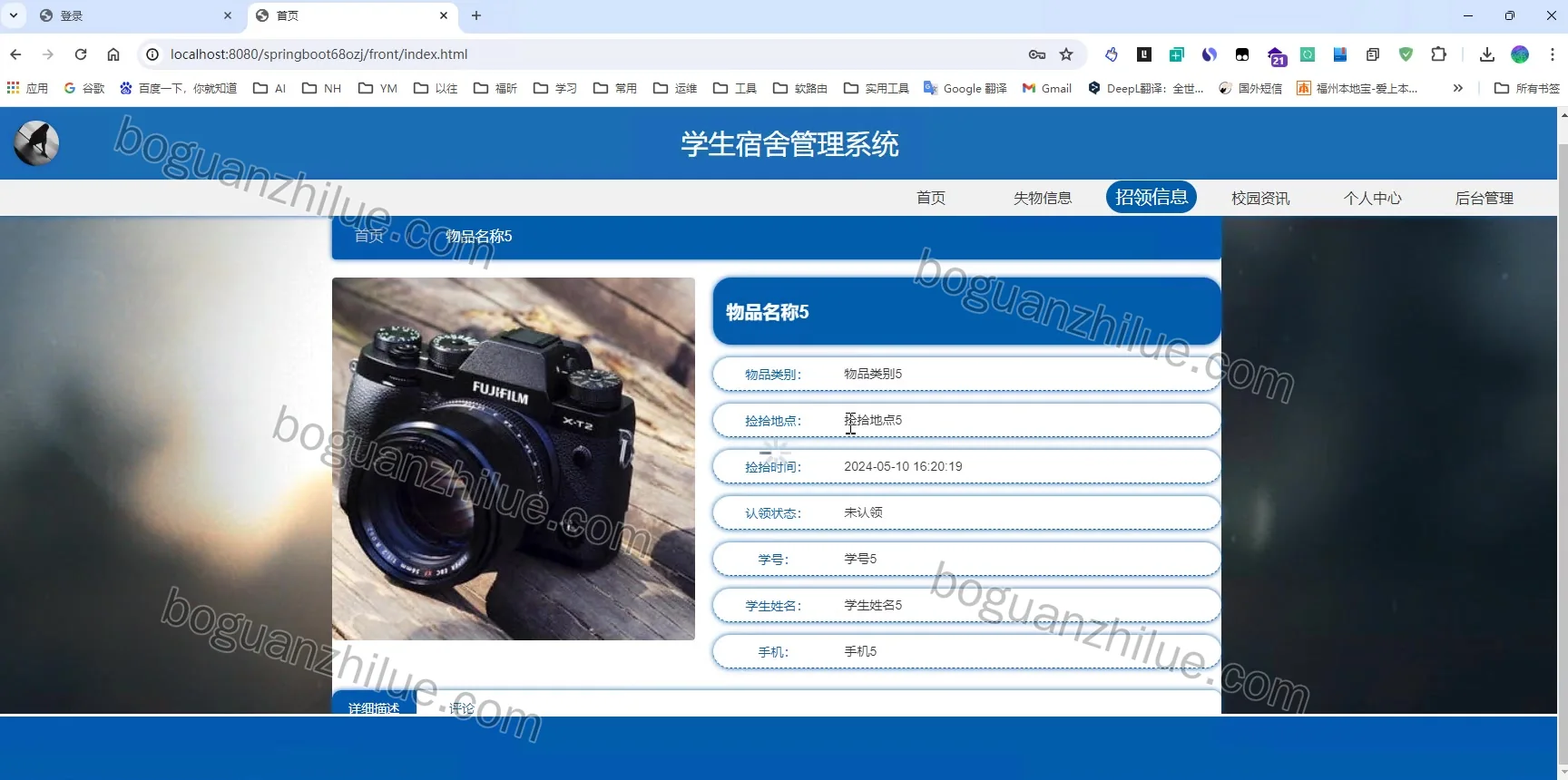Viewport: 1568px width, 780px height.
Task: Open the 失物信息 navigation item
Action: coord(1043,198)
